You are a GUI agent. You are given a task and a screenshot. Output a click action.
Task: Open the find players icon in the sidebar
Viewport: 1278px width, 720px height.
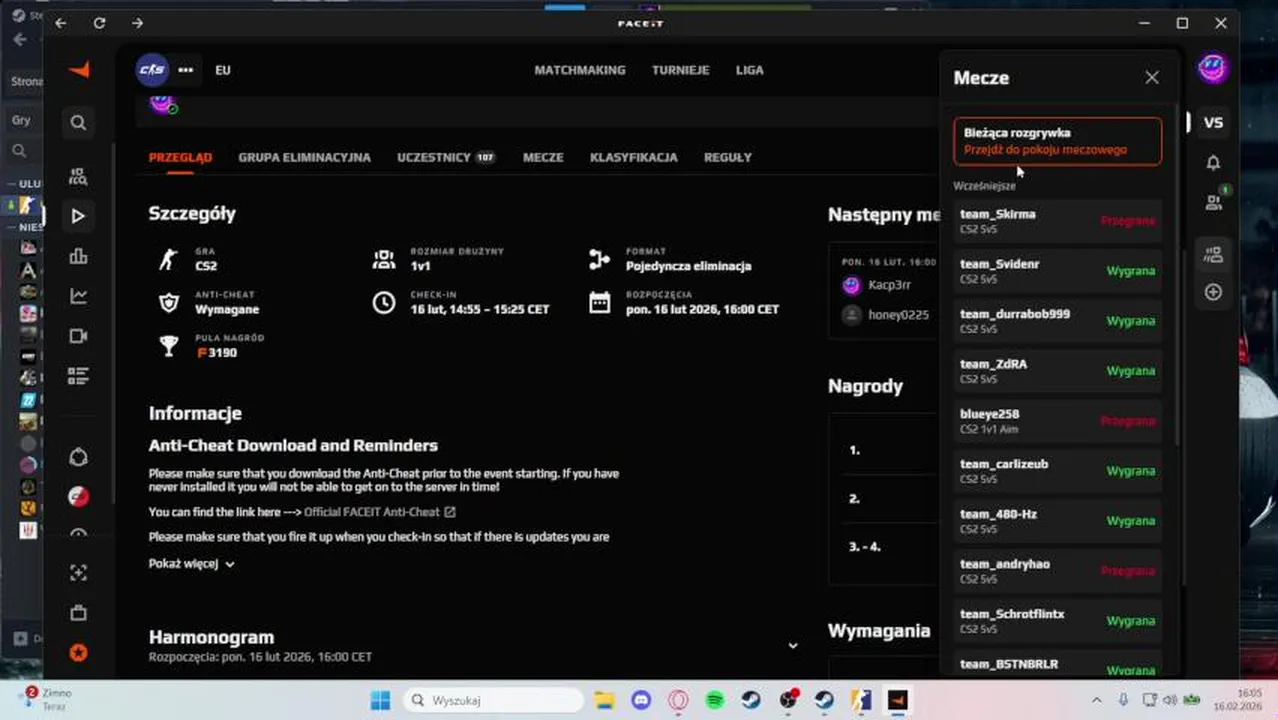pyautogui.click(x=78, y=177)
